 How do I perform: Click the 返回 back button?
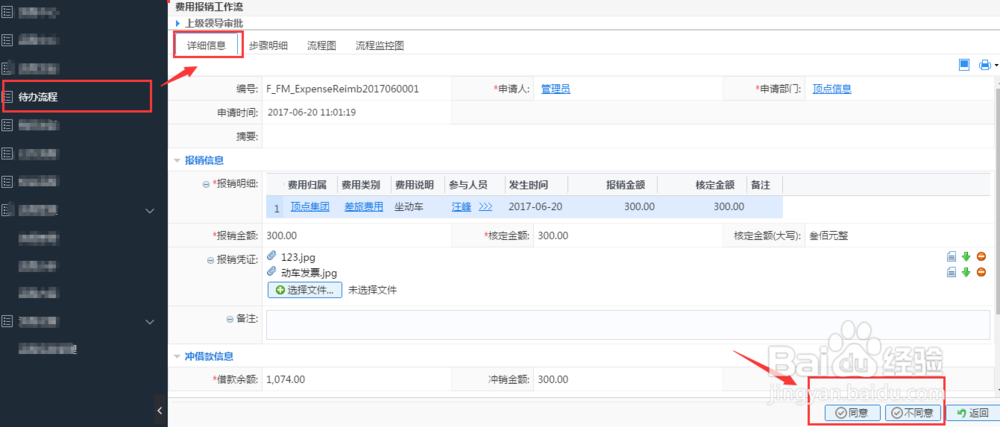[972, 413]
